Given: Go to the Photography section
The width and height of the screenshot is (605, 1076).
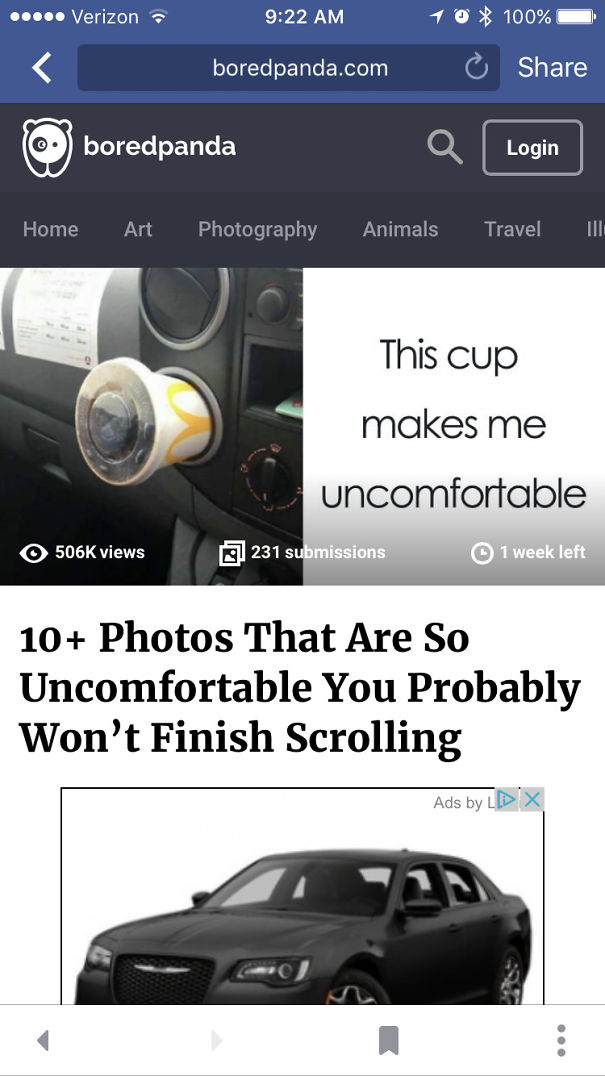Looking at the screenshot, I should pyautogui.click(x=258, y=229).
